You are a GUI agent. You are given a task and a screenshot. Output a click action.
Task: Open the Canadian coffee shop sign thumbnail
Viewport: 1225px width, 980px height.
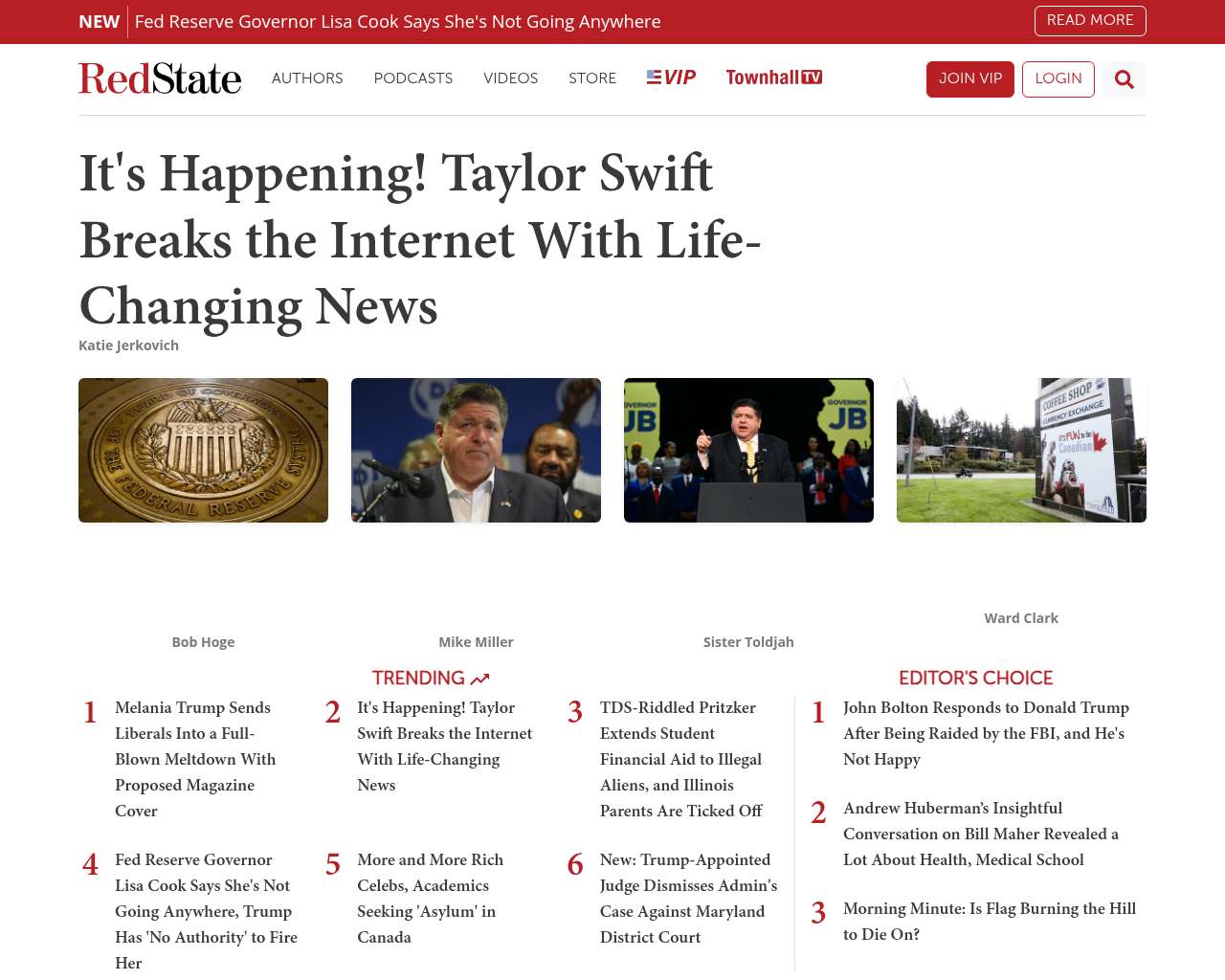[1021, 450]
